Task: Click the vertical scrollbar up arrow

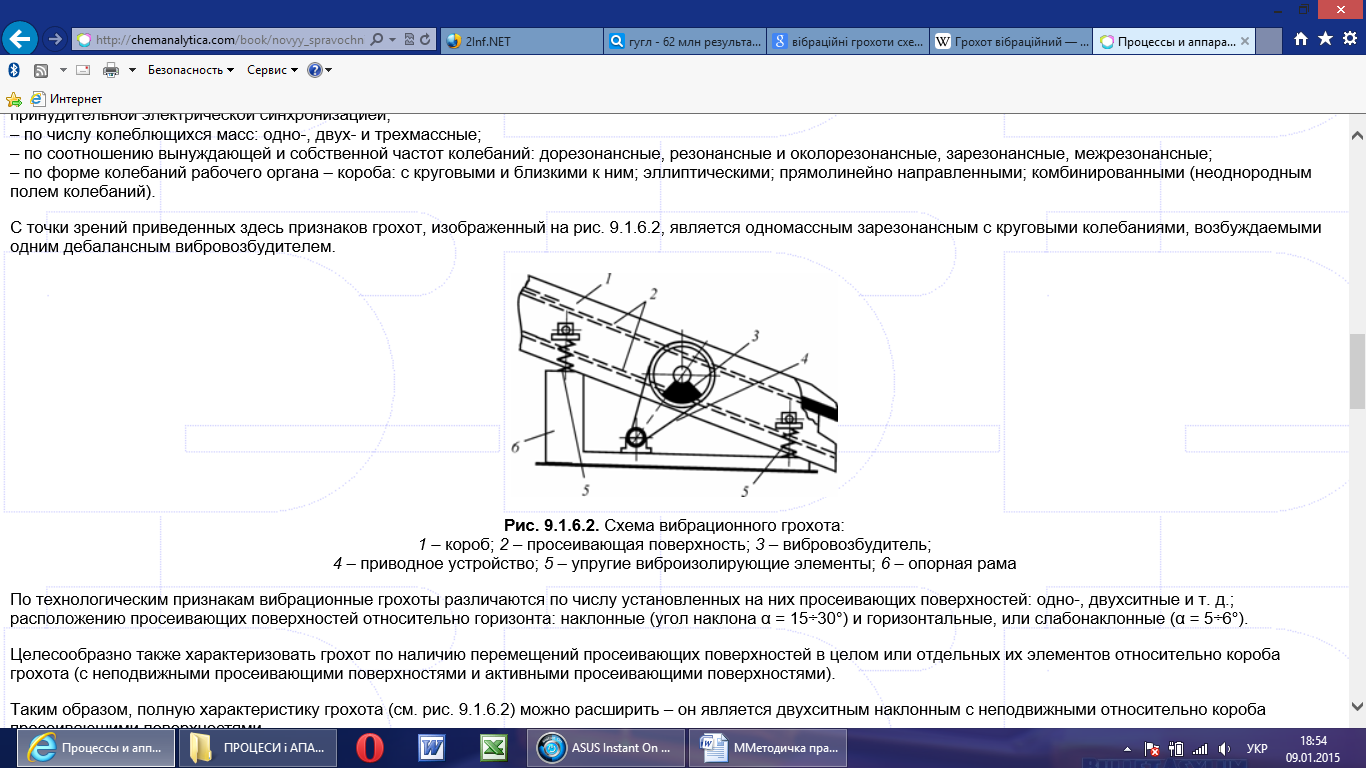Action: coord(1357,134)
